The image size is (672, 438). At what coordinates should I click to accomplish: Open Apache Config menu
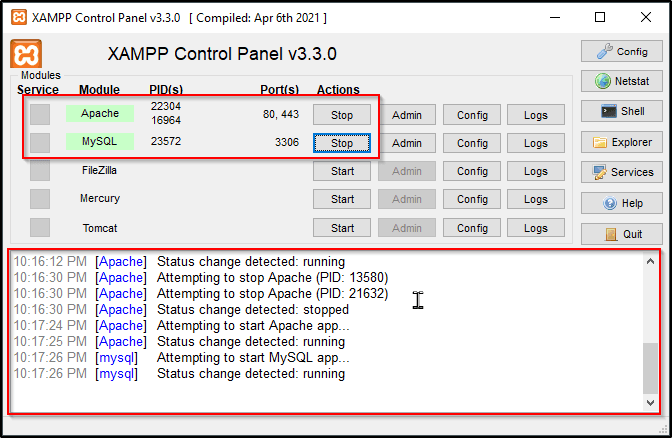click(x=472, y=115)
